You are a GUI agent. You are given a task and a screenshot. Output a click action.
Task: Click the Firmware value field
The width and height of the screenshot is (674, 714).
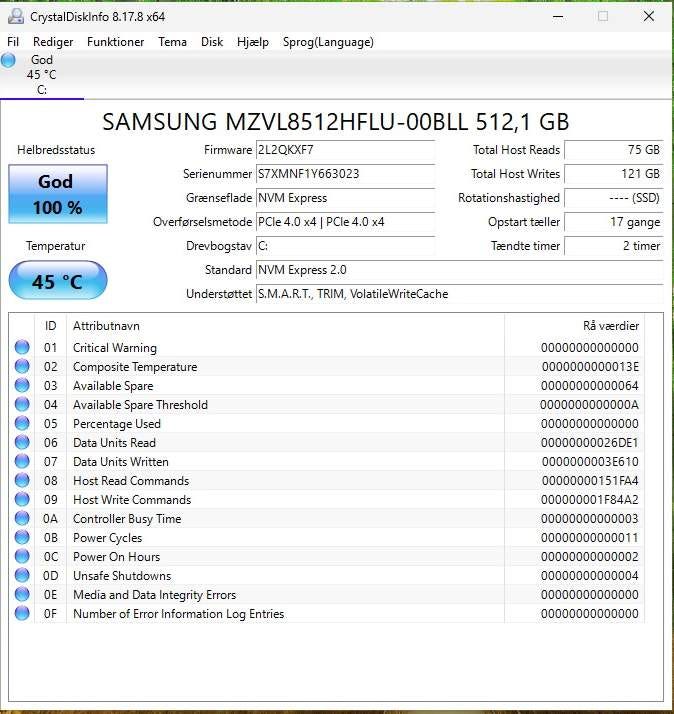[344, 150]
